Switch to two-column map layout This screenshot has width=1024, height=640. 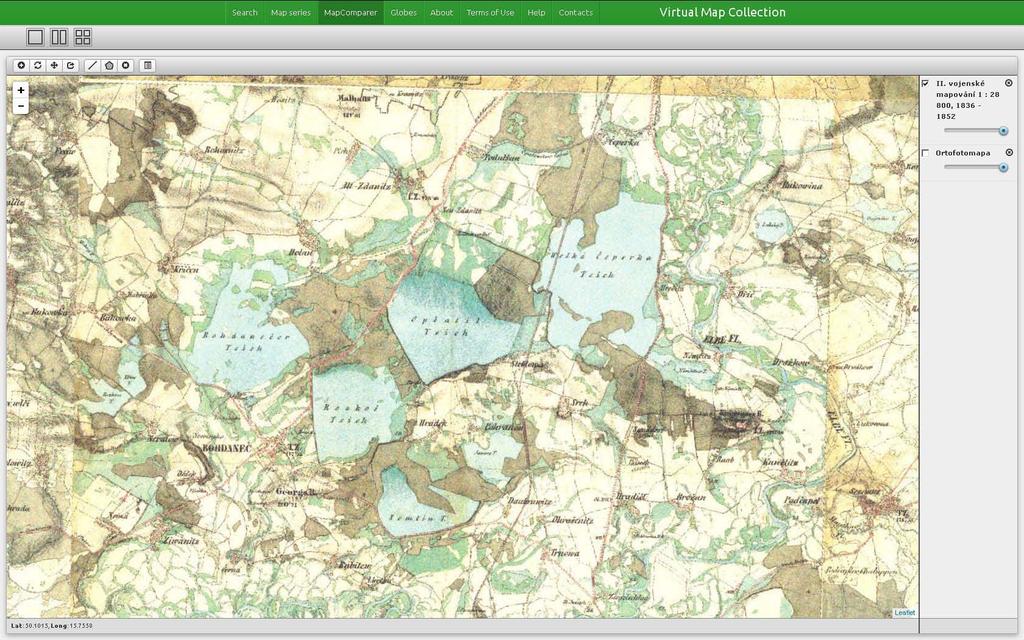[59, 37]
